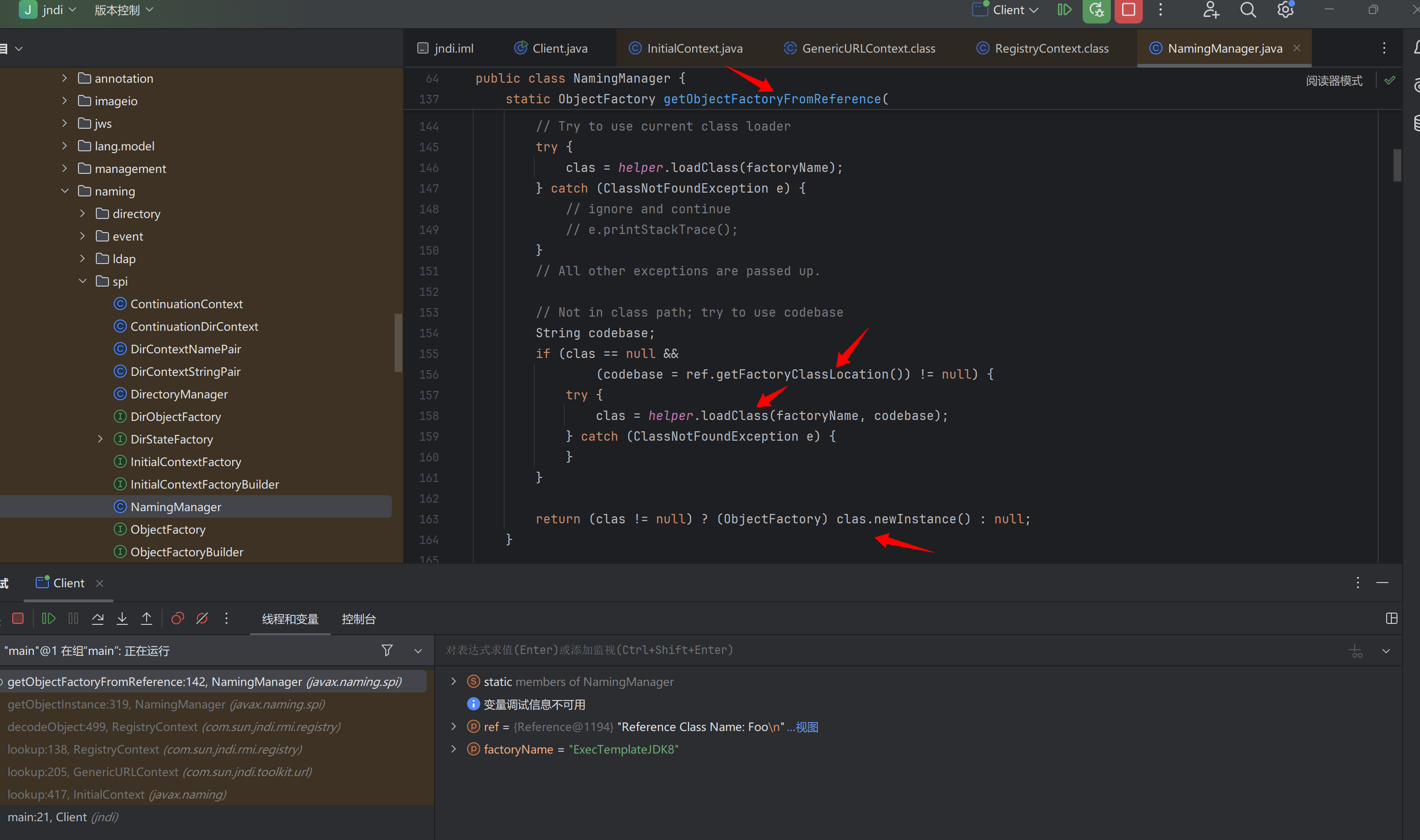This screenshot has height=840, width=1420.
Task: Open View Breakpoints icon
Action: [x=178, y=619]
